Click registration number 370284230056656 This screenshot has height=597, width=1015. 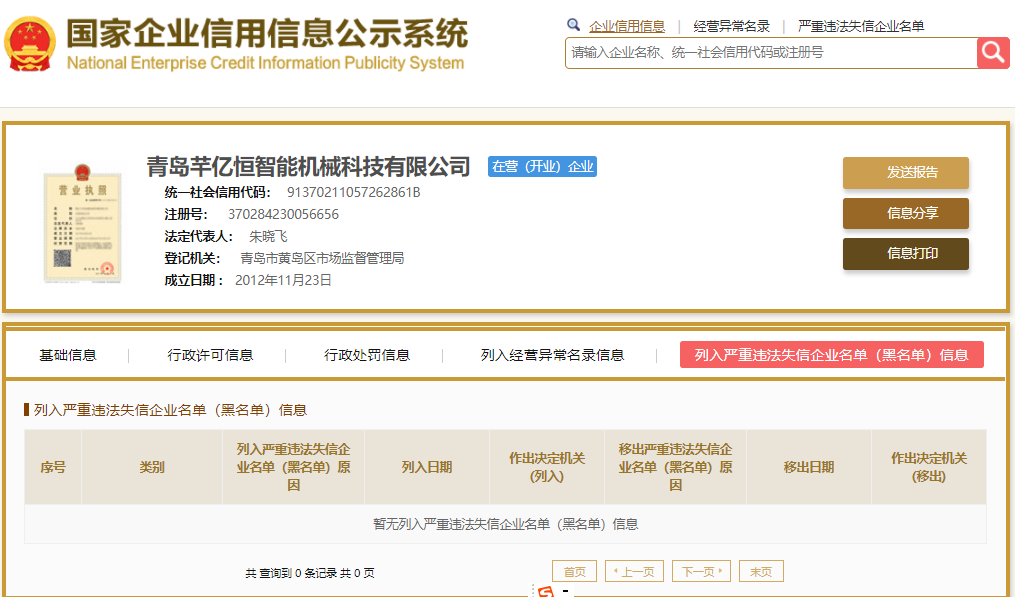point(283,214)
